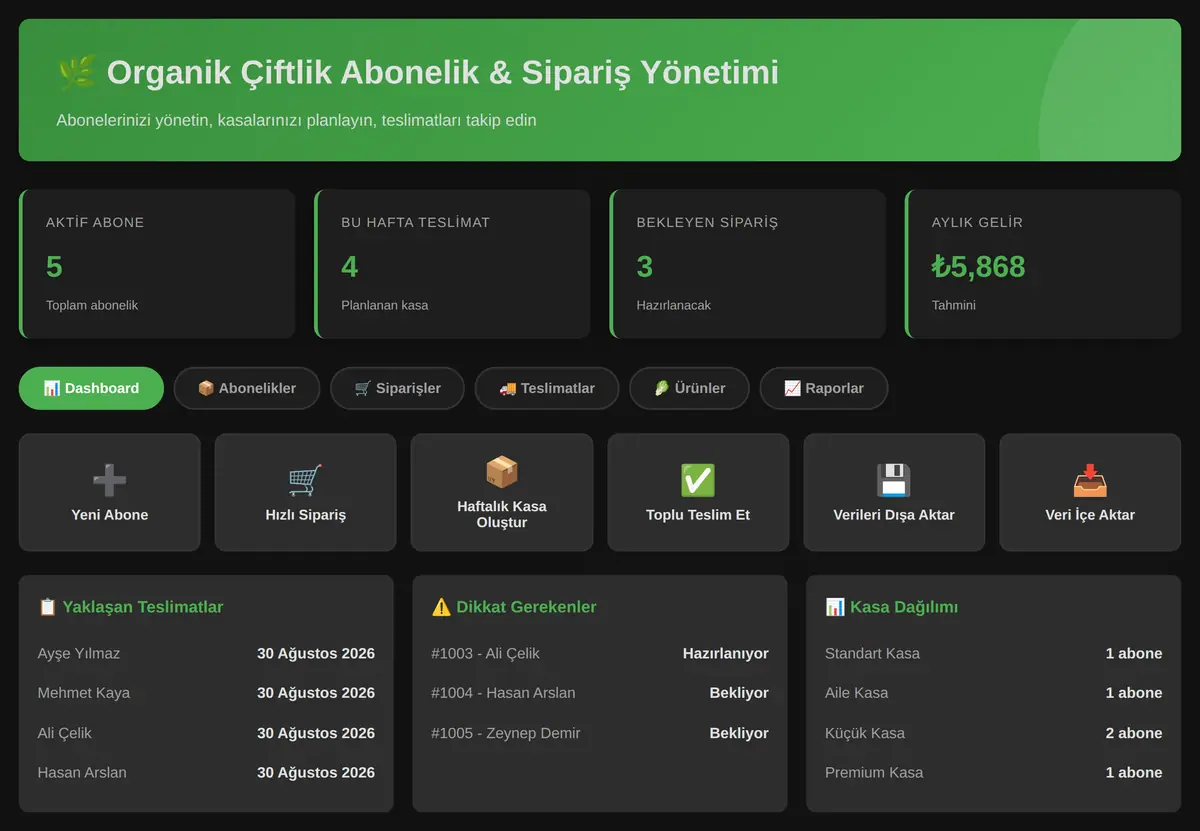Click the Dikkat Gerekenler panel heading
Viewport: 1200px width, 831px height.
pyautogui.click(x=514, y=607)
